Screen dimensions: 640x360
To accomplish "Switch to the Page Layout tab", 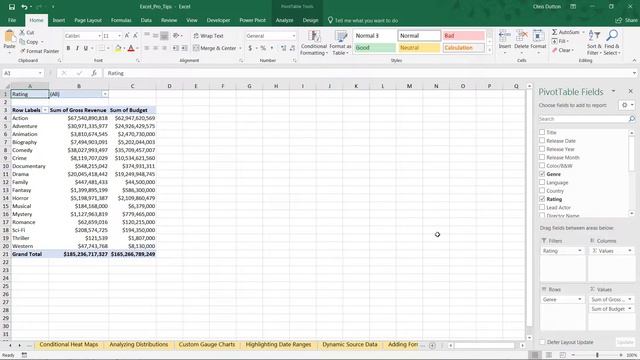I will 88,20.
